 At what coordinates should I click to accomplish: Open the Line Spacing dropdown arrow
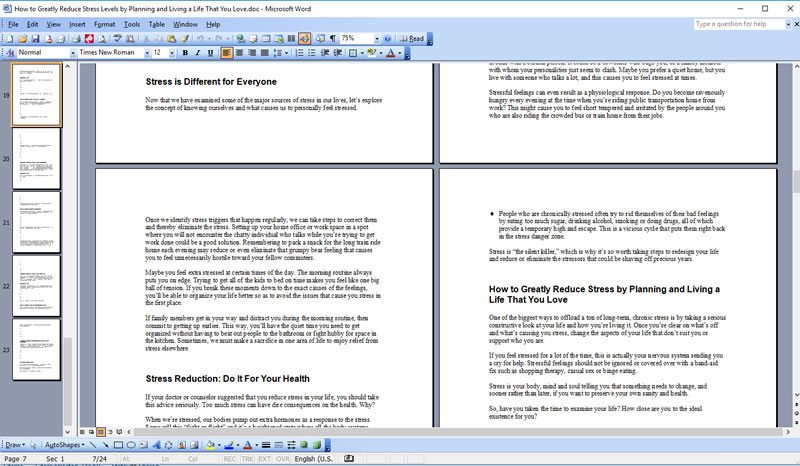(x=287, y=53)
